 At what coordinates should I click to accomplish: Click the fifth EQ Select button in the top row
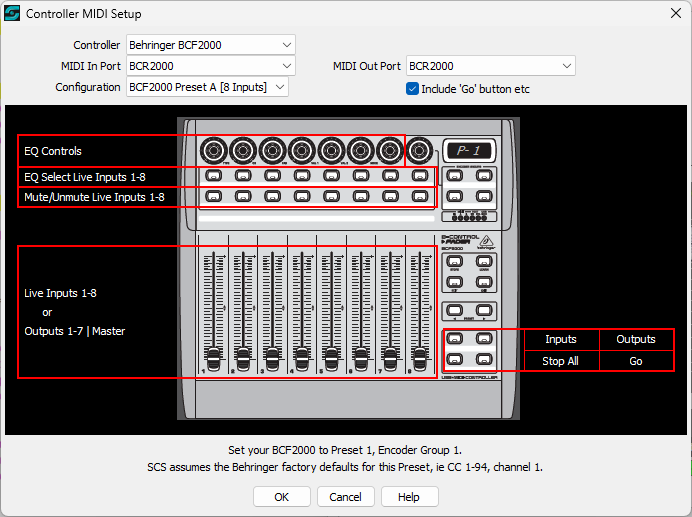point(331,176)
